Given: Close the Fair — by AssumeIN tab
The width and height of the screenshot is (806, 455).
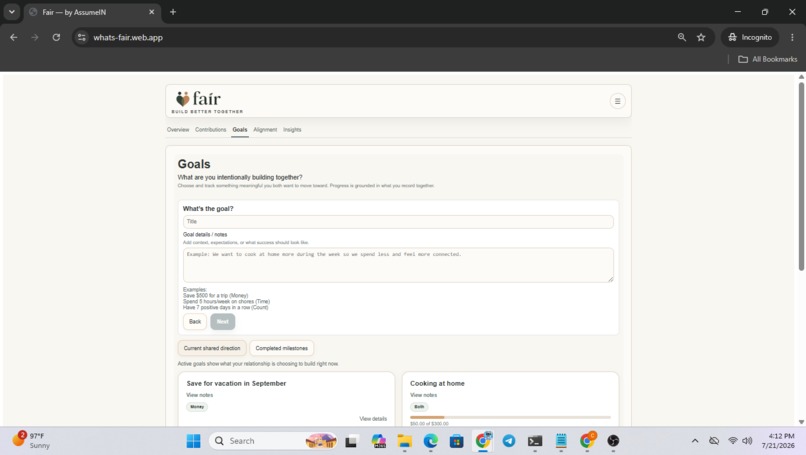Looking at the screenshot, I should [x=152, y=12].
